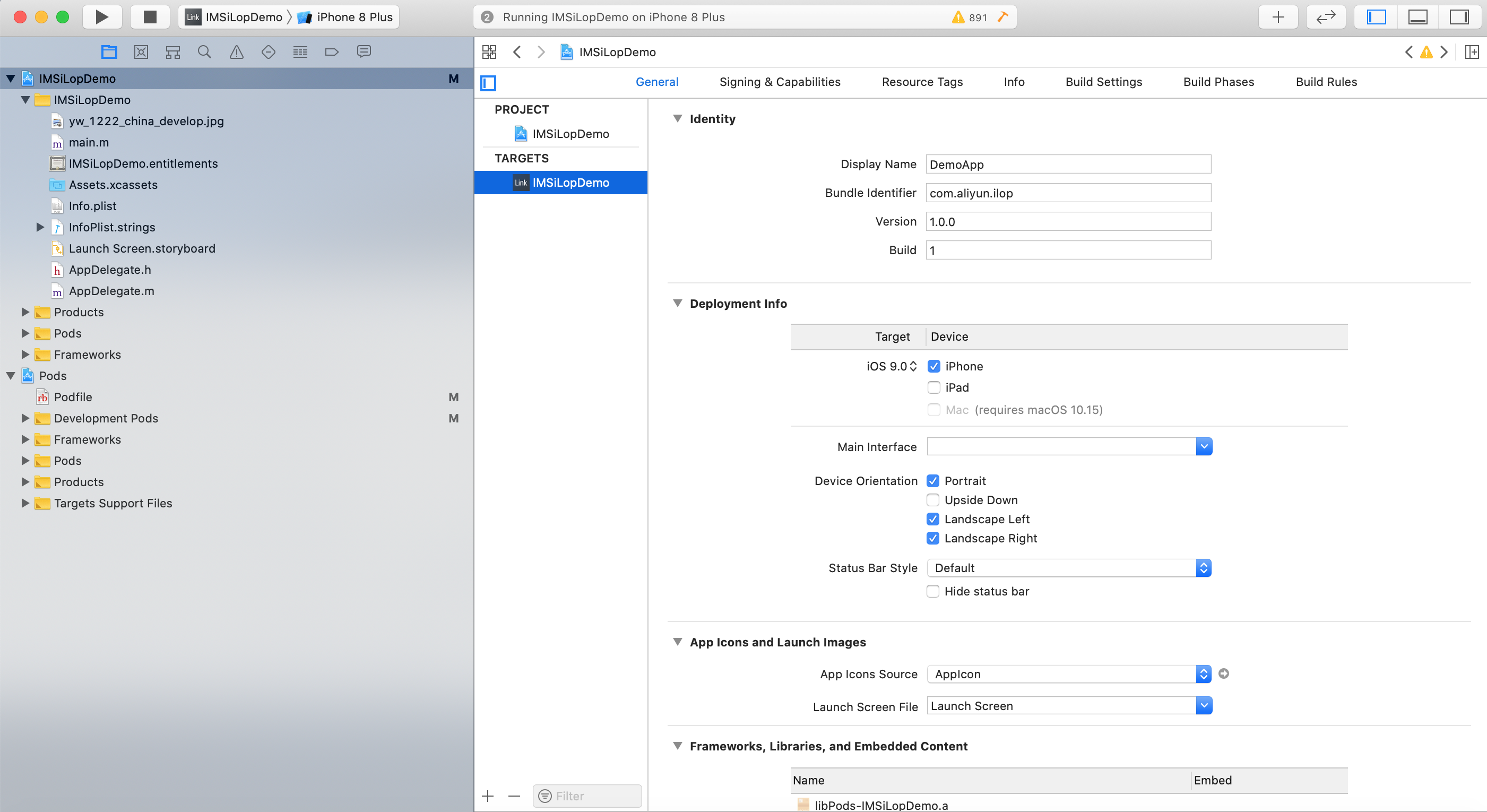Collapse App Icons and Launch Images section

[x=678, y=642]
